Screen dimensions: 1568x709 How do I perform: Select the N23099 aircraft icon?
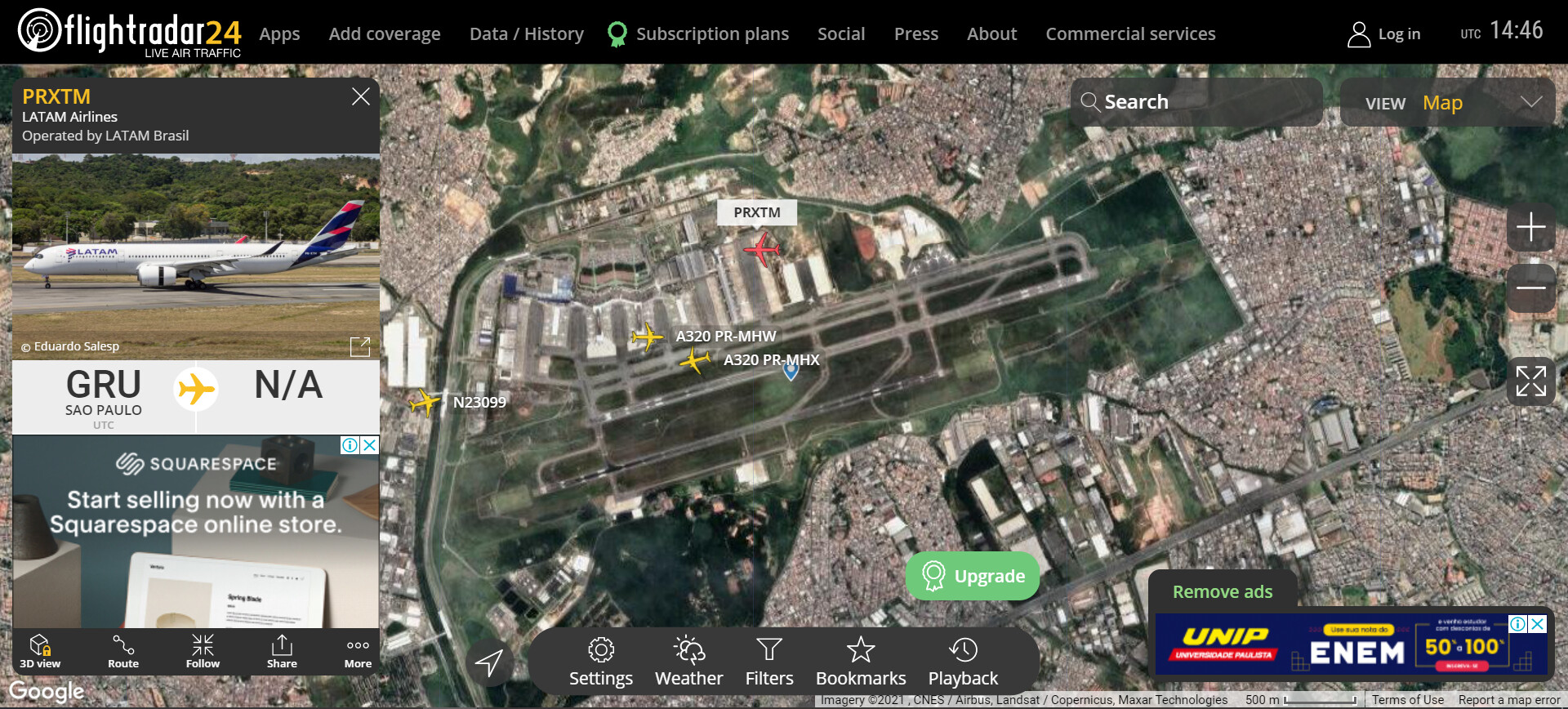tap(425, 402)
